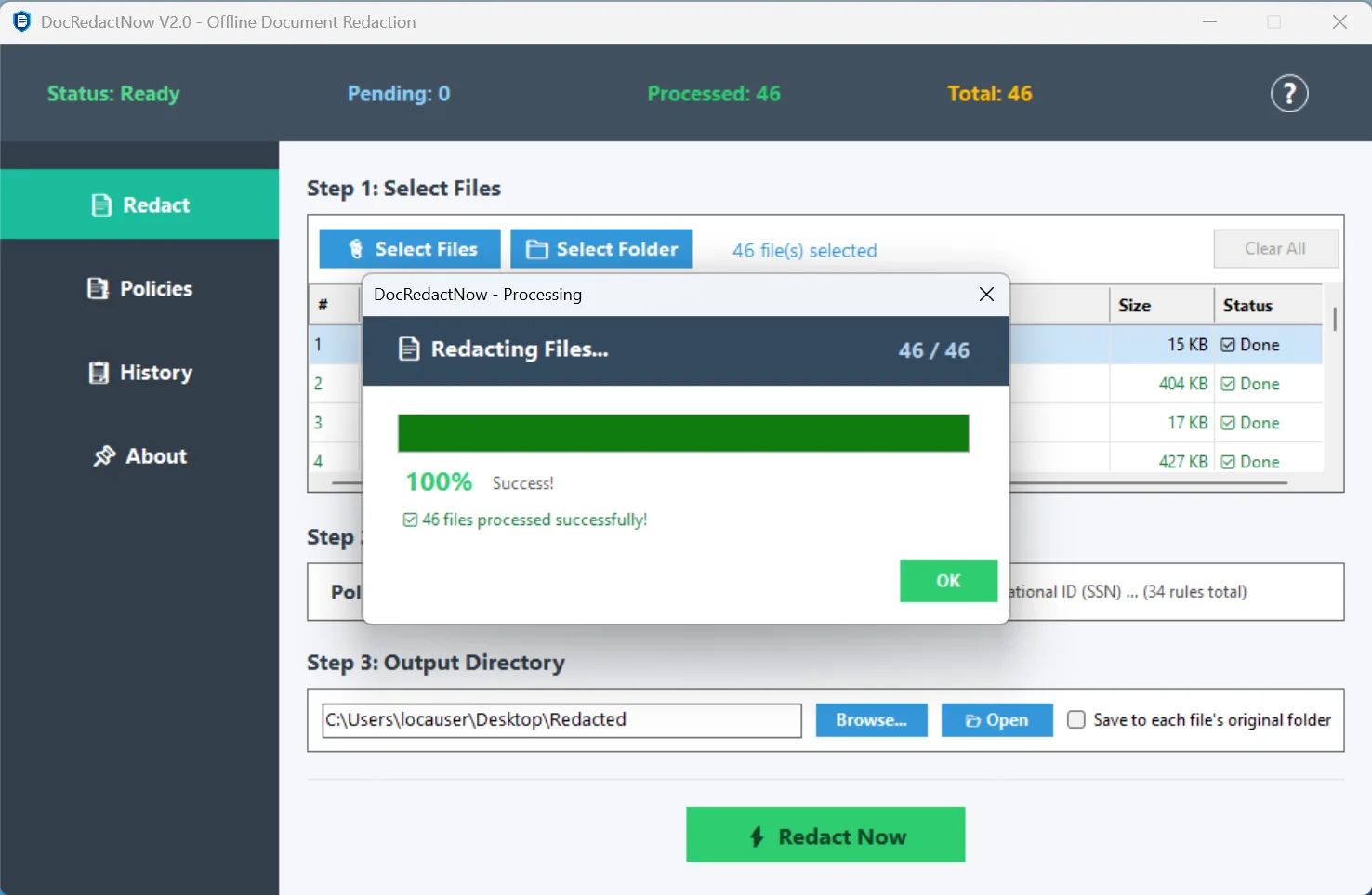Screen dimensions: 1372x895
Task: Close the DocRedactNow main window
Action: (1339, 21)
